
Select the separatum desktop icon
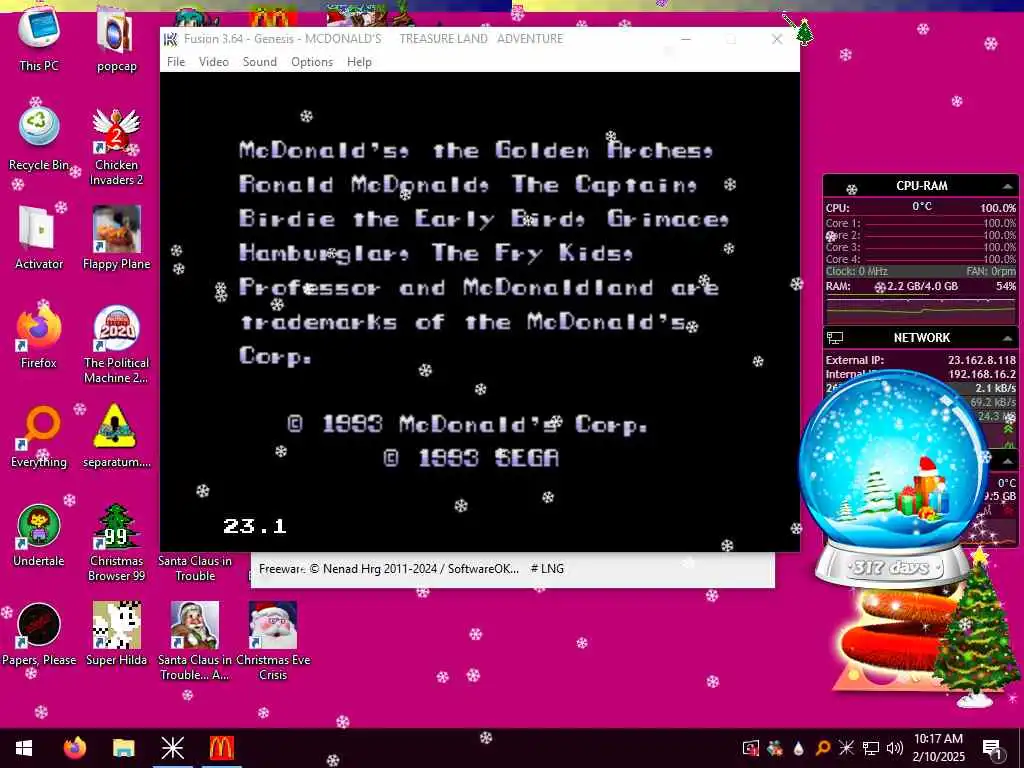pyautogui.click(x=116, y=436)
